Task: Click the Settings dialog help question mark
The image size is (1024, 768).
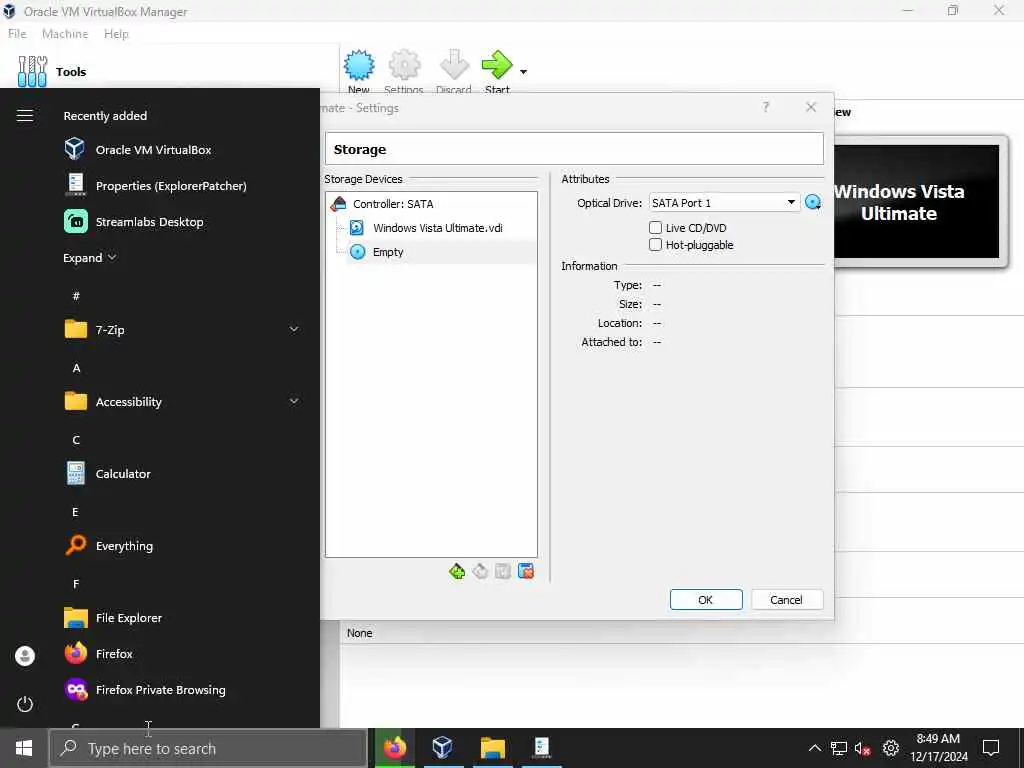Action: [x=765, y=107]
